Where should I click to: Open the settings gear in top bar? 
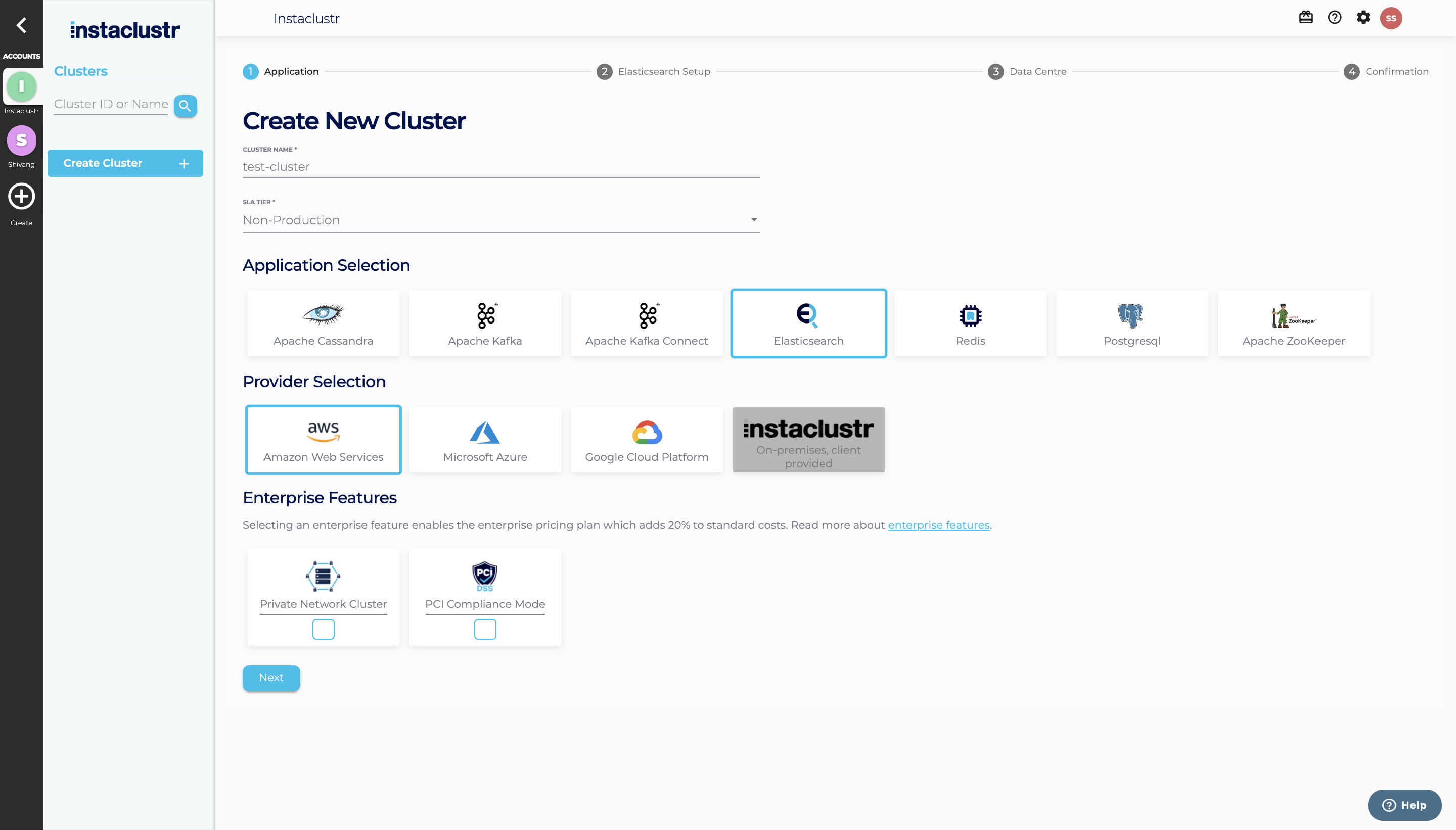(1363, 18)
